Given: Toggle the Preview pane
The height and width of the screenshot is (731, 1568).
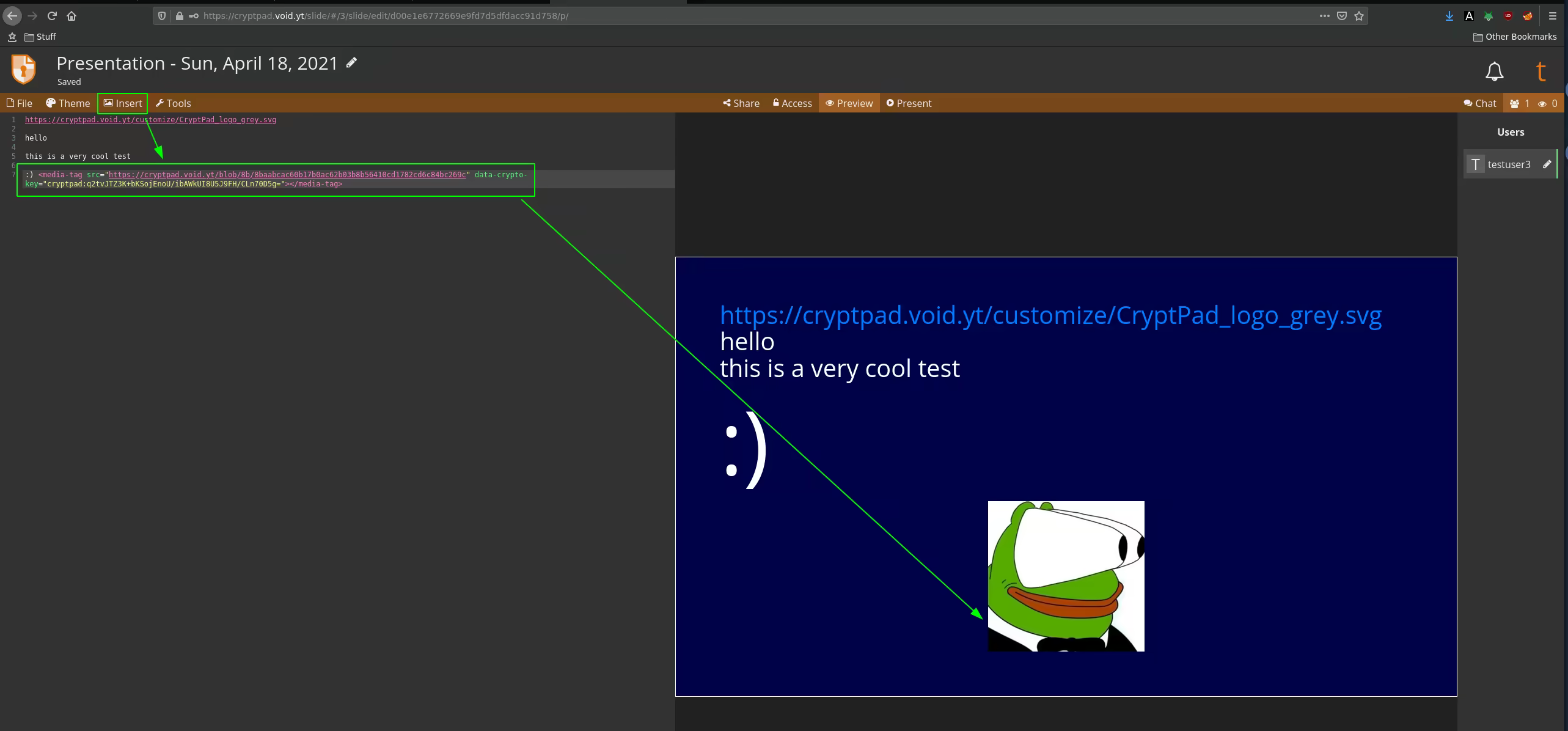Looking at the screenshot, I should click(849, 103).
